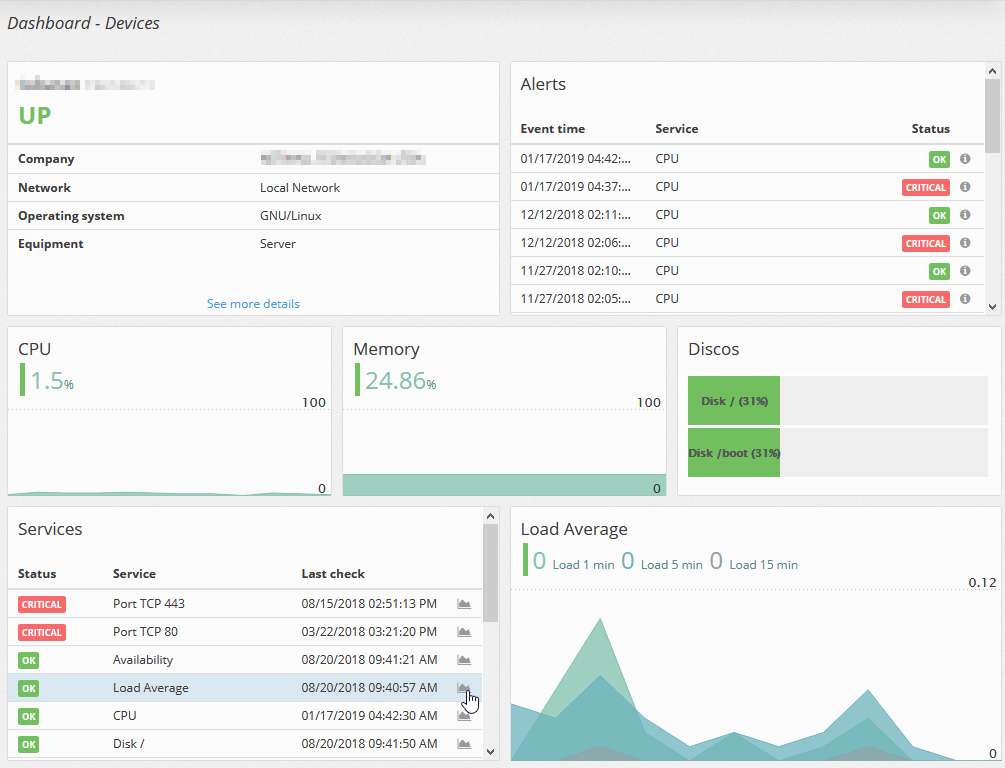Open graph icon for CPU service row
Viewport: 1005px width, 768px height.
pyautogui.click(x=464, y=715)
